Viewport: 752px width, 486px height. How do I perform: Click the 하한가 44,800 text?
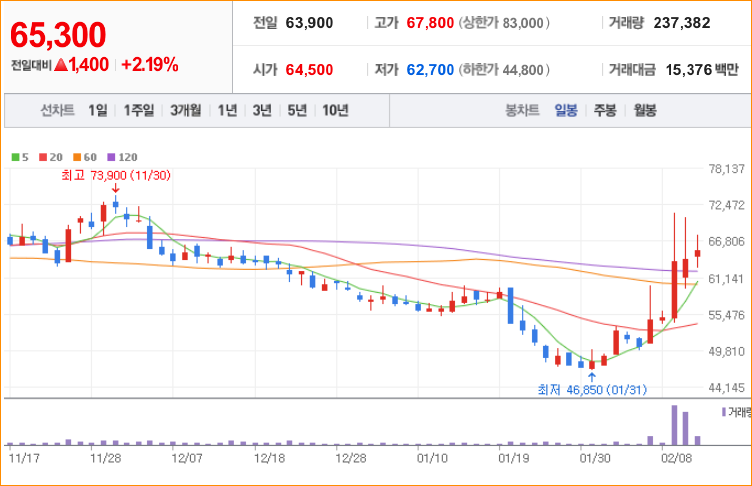(x=504, y=70)
